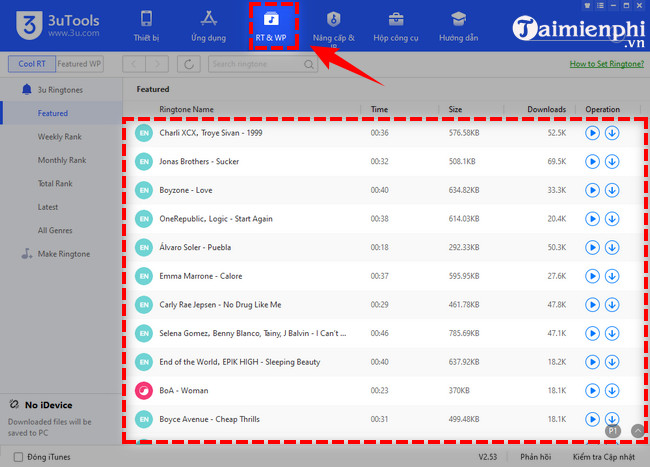Open the skin shirt icon in title bar
This screenshot has width=650, height=467.
(587, 6)
